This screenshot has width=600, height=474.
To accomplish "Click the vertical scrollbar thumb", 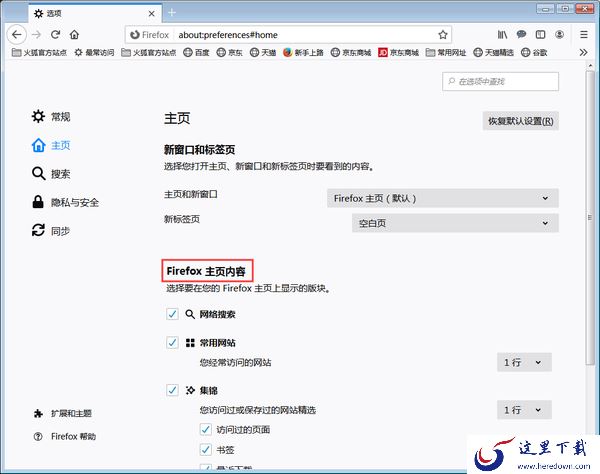I will pyautogui.click(x=590, y=218).
